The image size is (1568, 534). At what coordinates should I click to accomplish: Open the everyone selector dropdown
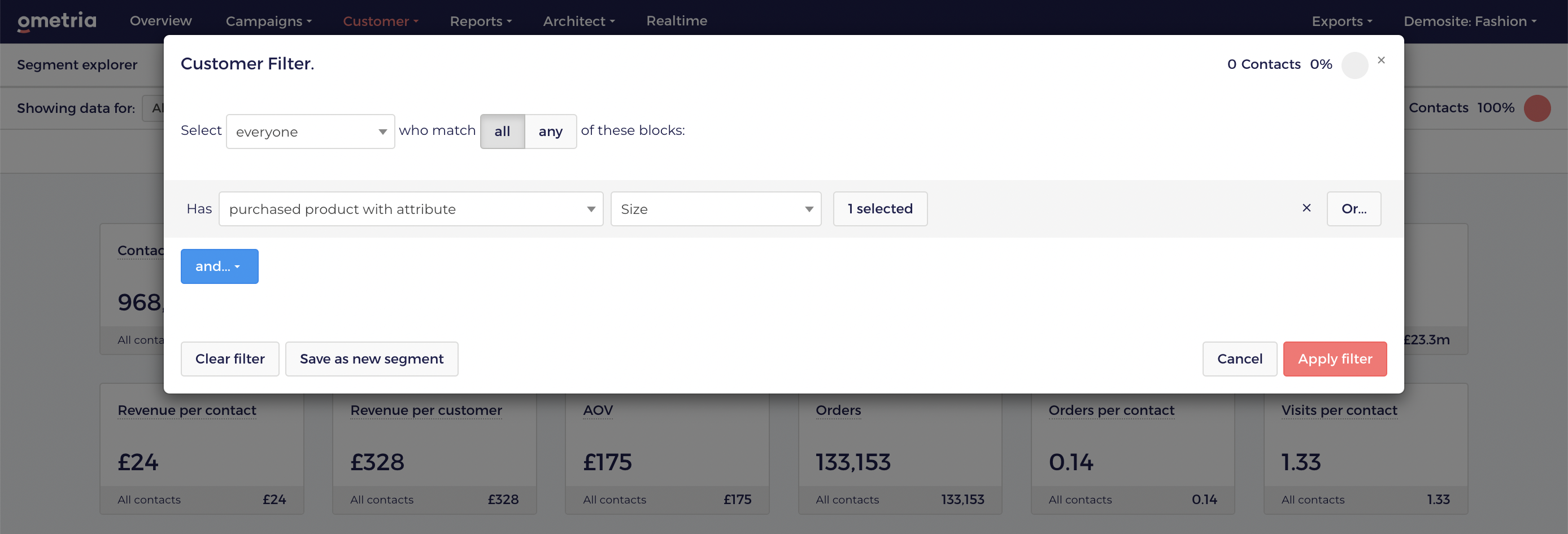click(311, 132)
